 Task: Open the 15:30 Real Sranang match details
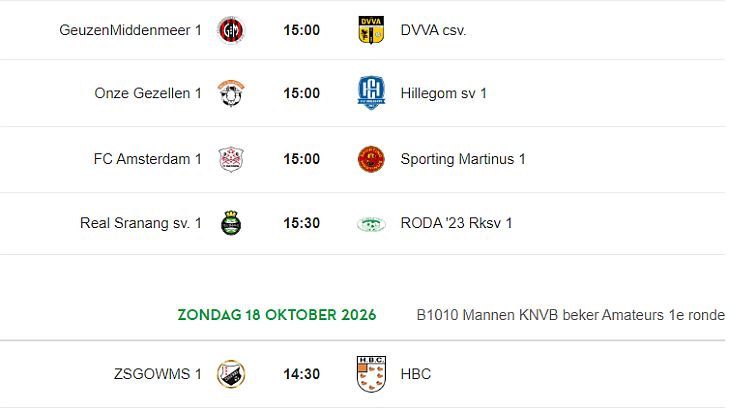tap(301, 223)
